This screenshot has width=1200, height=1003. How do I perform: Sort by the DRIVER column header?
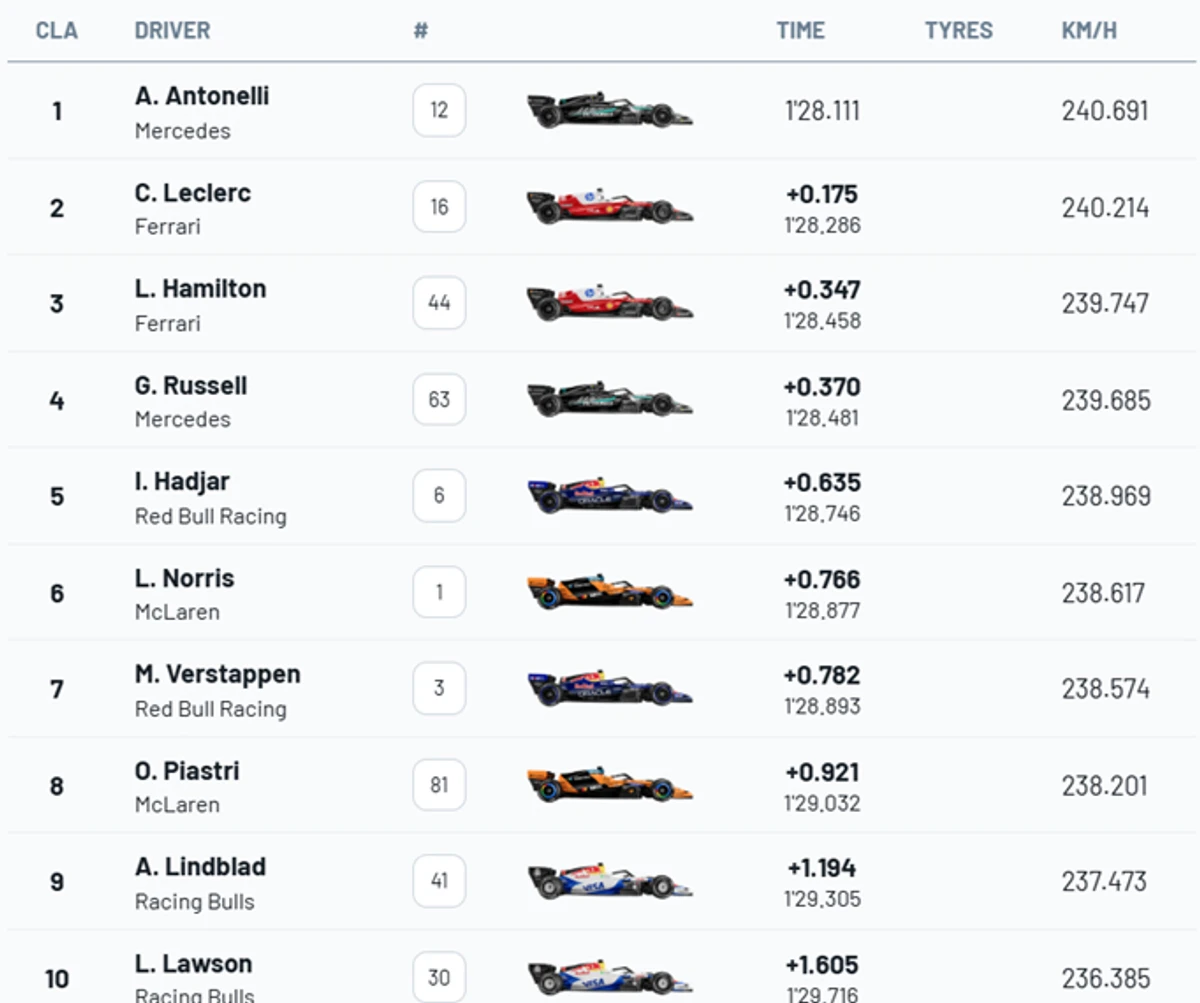(x=173, y=30)
